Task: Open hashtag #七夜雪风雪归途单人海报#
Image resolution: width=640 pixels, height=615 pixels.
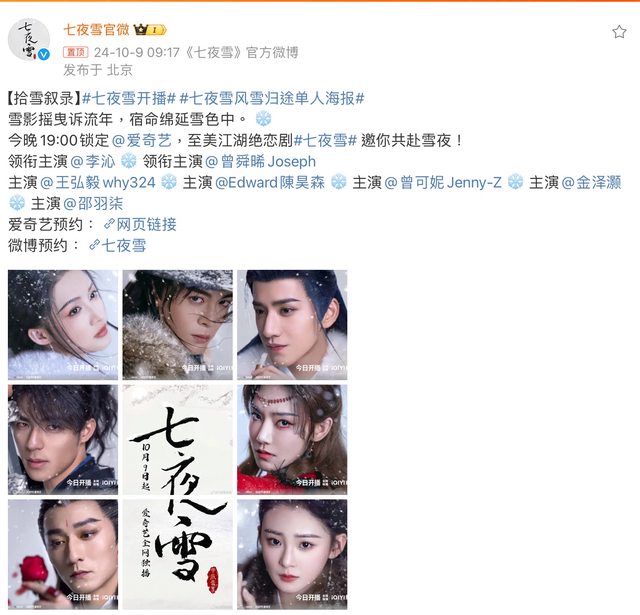Action: [272, 98]
